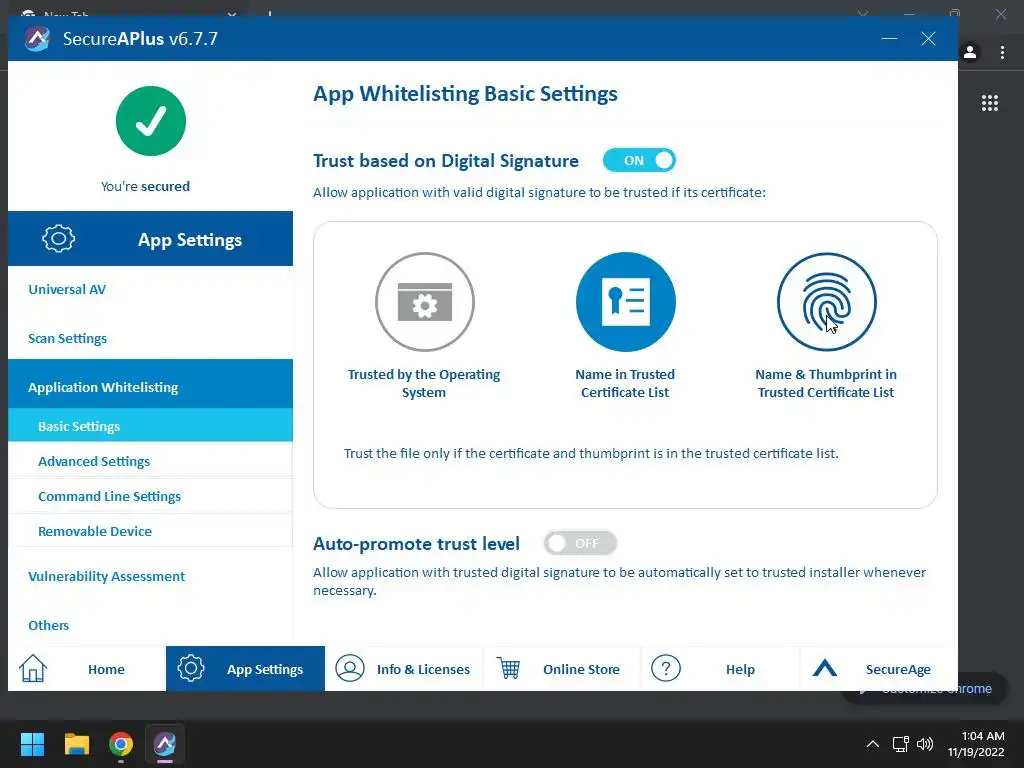Turn off Trust based on Digital Signature
The image size is (1024, 768).
tap(639, 161)
